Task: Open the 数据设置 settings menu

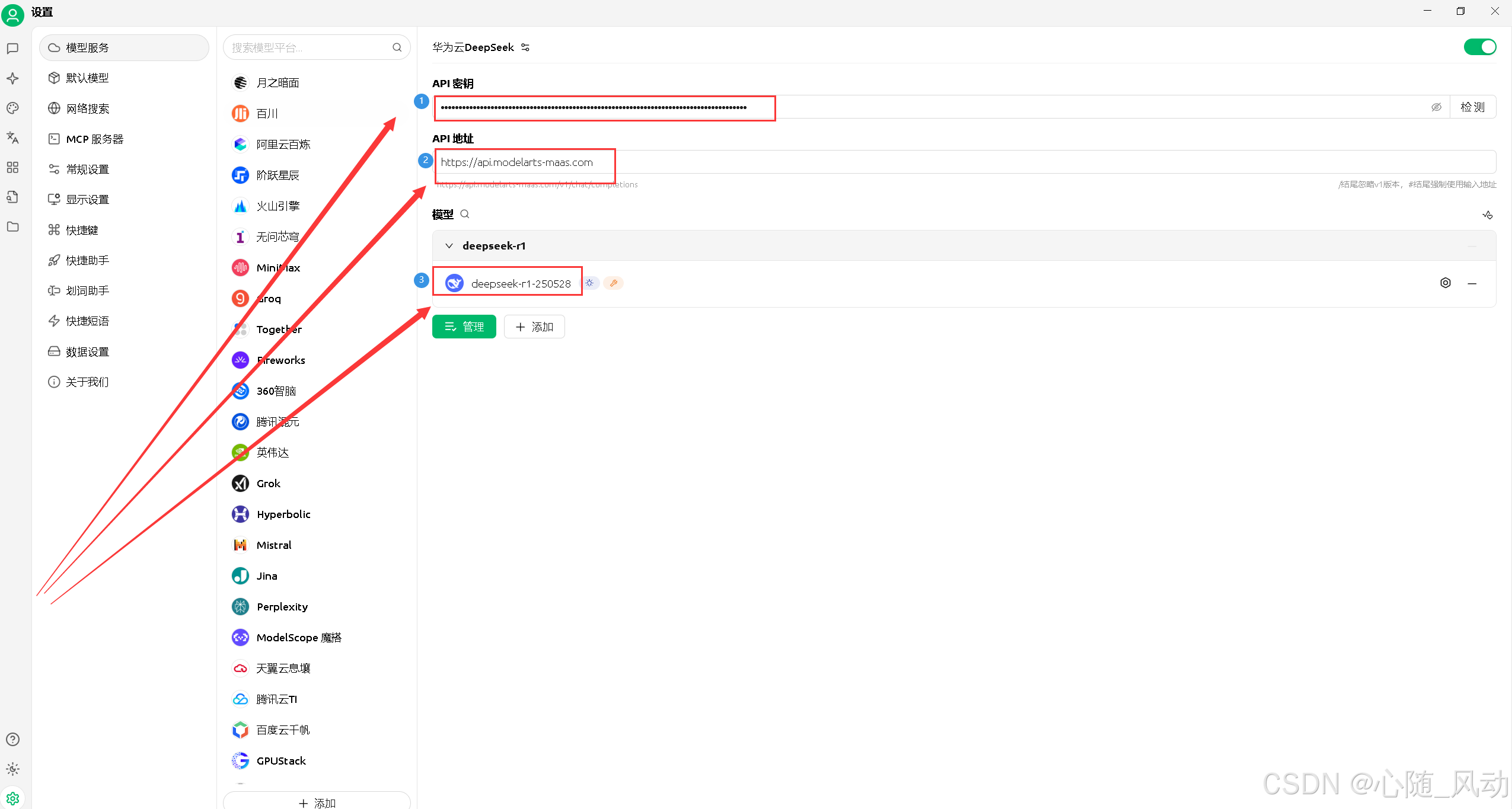Action: [87, 351]
